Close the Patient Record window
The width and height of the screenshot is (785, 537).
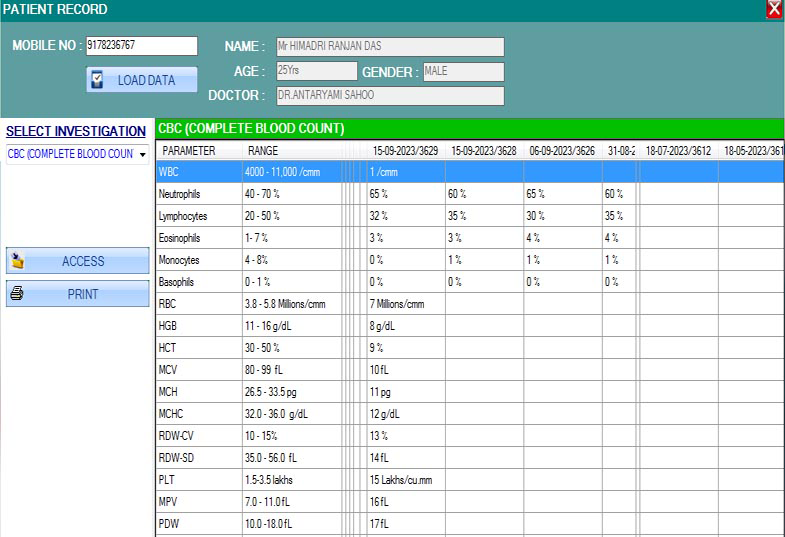pyautogui.click(x=773, y=10)
